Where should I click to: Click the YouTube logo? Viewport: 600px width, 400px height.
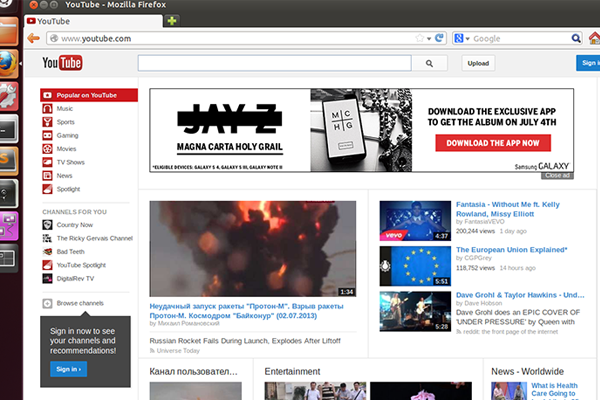coord(62,63)
